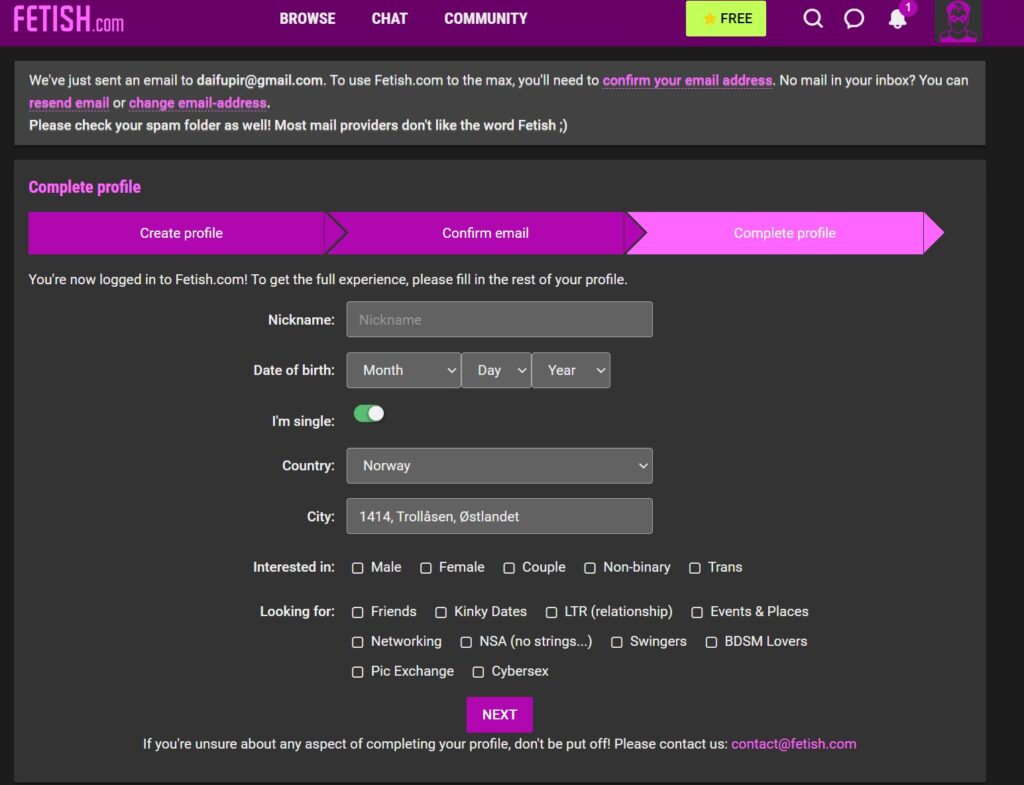Expand the Country dropdown showing Norway
This screenshot has width=1024, height=785.
click(x=499, y=466)
